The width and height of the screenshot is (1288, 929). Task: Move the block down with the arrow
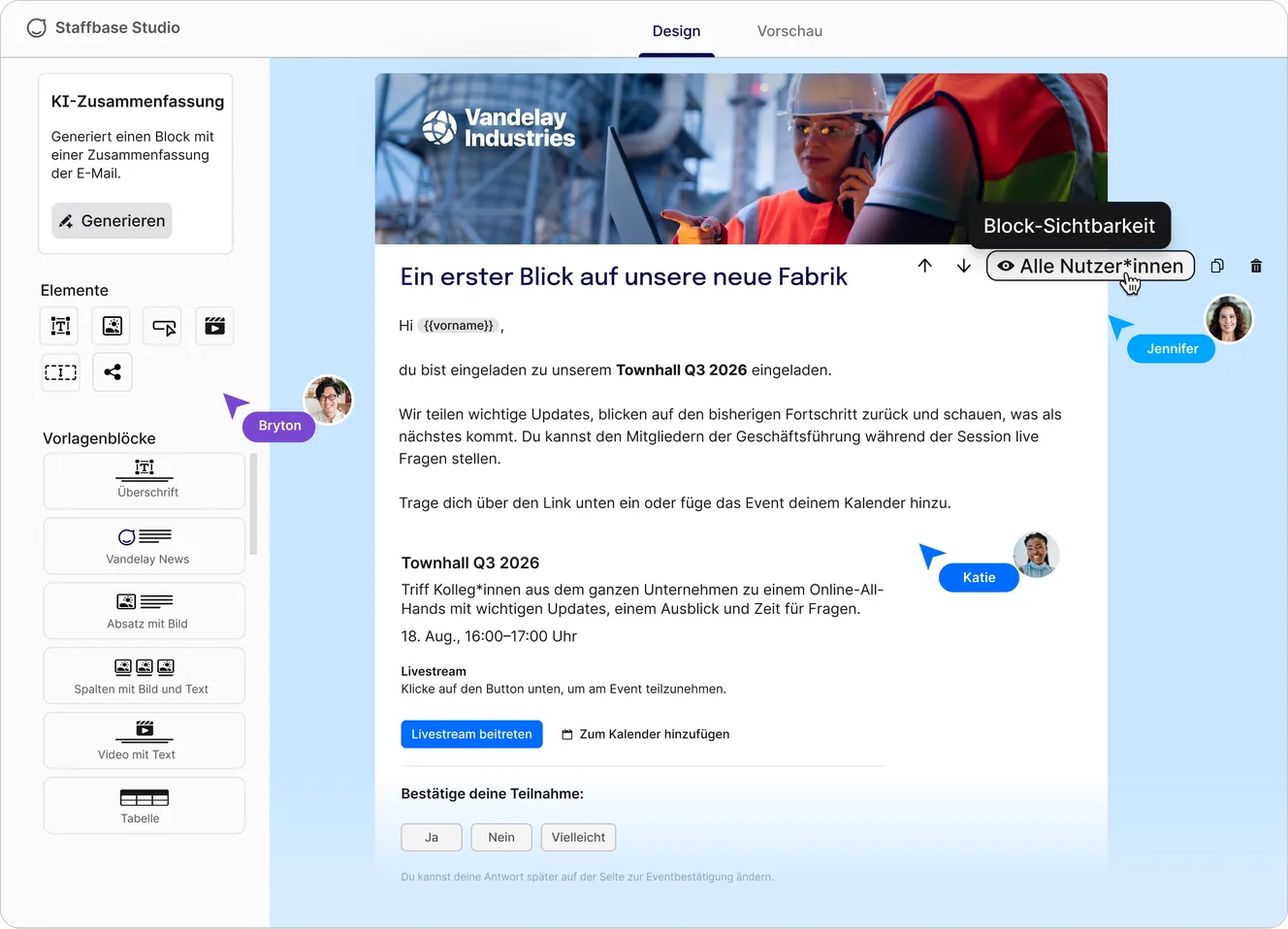pyautogui.click(x=963, y=266)
